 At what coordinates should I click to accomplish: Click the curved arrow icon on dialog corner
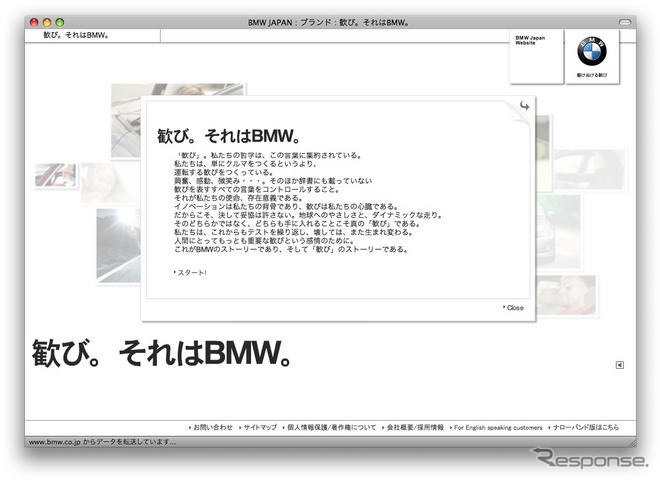pyautogui.click(x=524, y=106)
